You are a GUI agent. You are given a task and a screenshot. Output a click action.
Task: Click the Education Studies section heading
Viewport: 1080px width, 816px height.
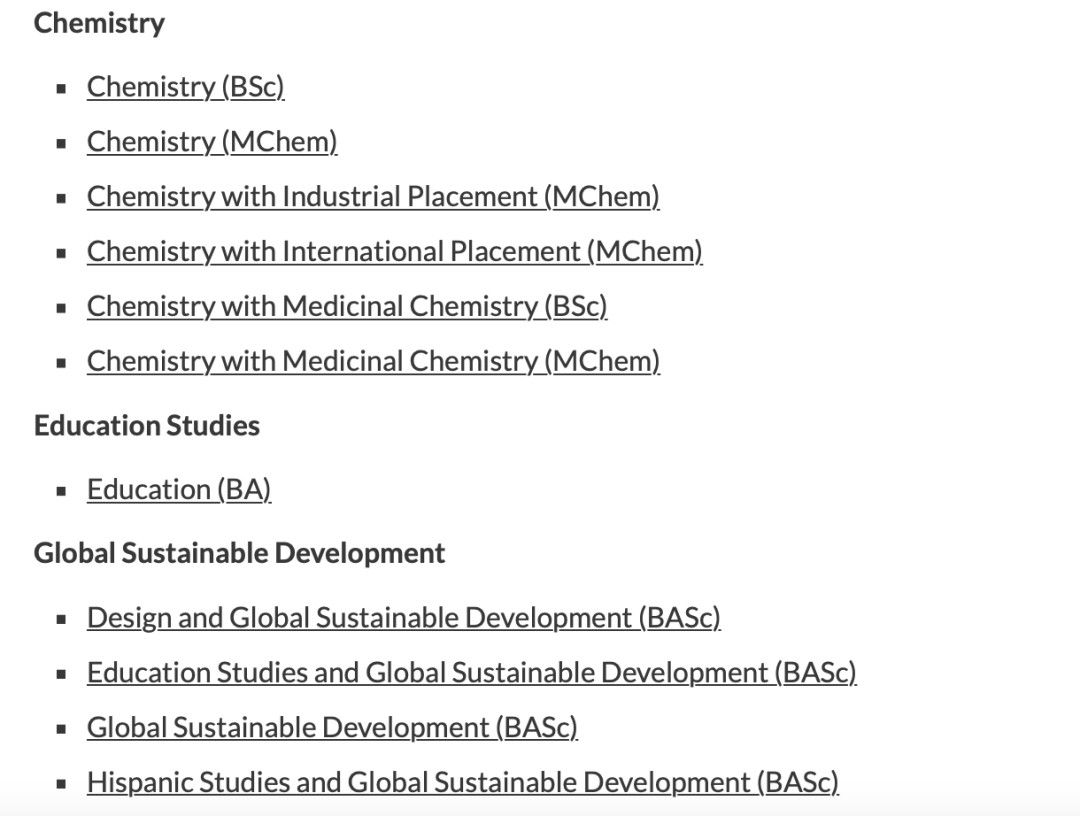click(x=147, y=426)
